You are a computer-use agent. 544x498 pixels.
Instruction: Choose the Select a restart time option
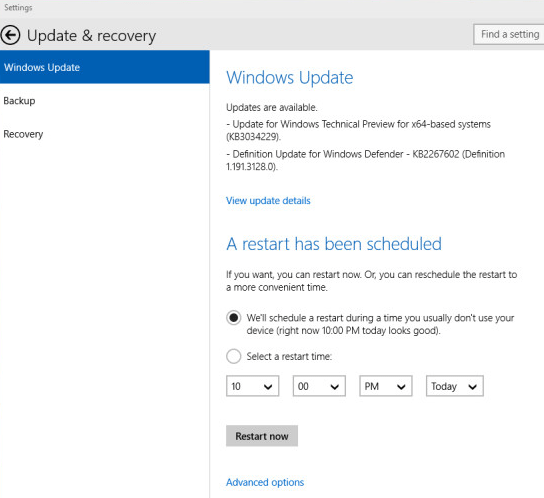tap(233, 356)
